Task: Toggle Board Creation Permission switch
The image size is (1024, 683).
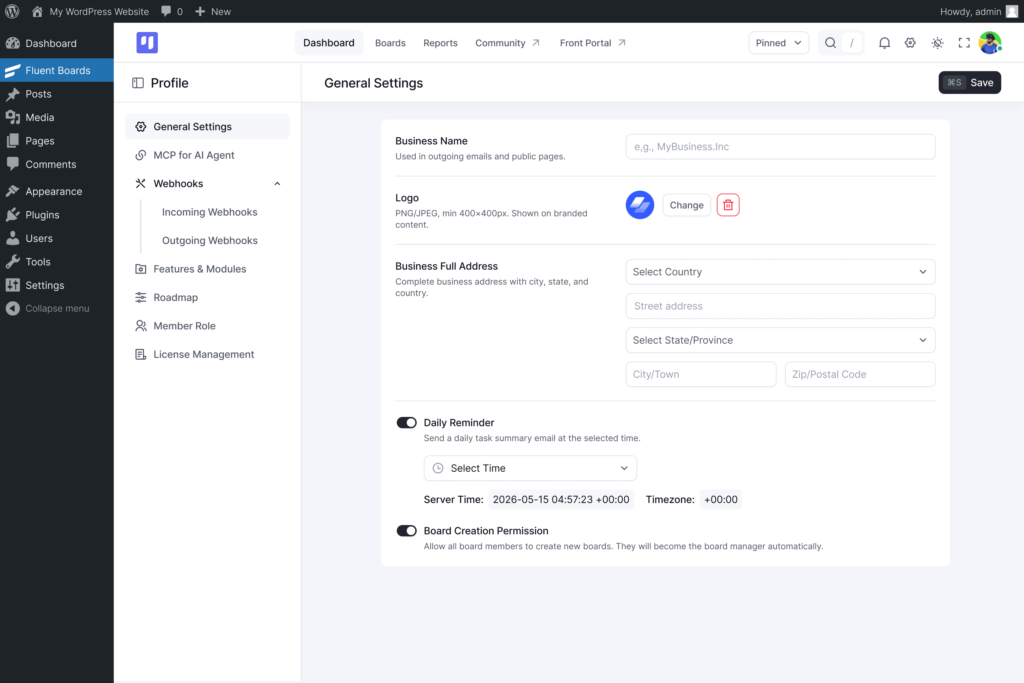Action: coord(406,531)
